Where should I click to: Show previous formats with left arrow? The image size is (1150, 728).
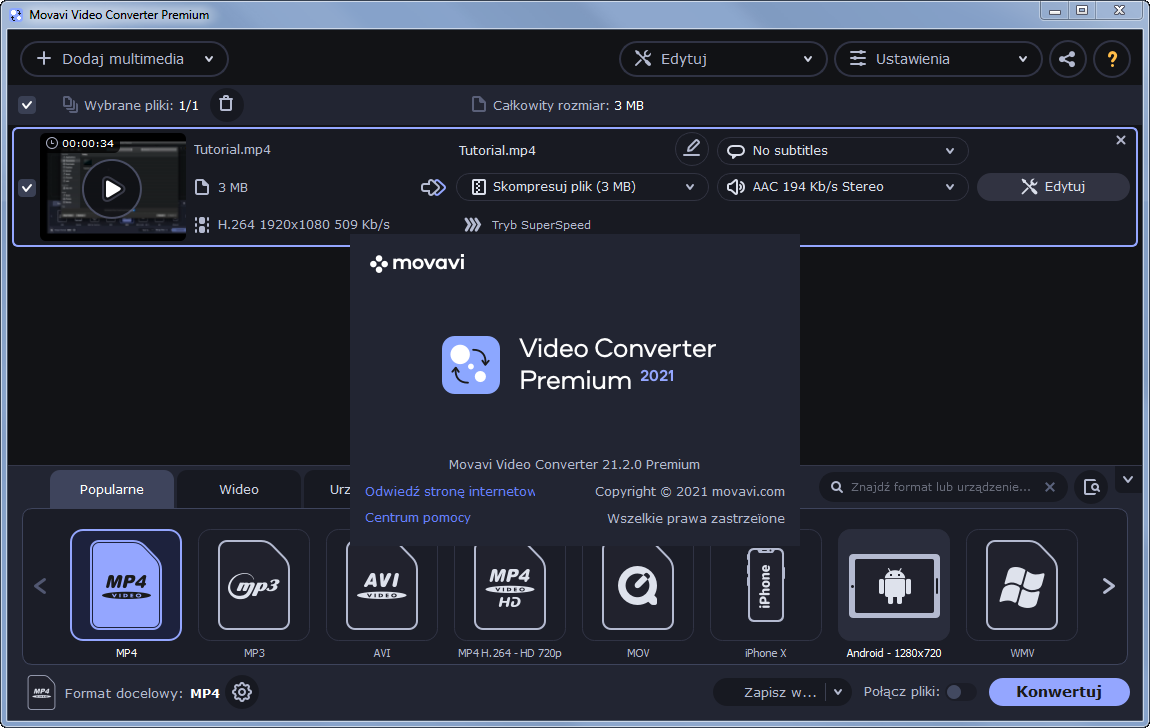click(40, 586)
